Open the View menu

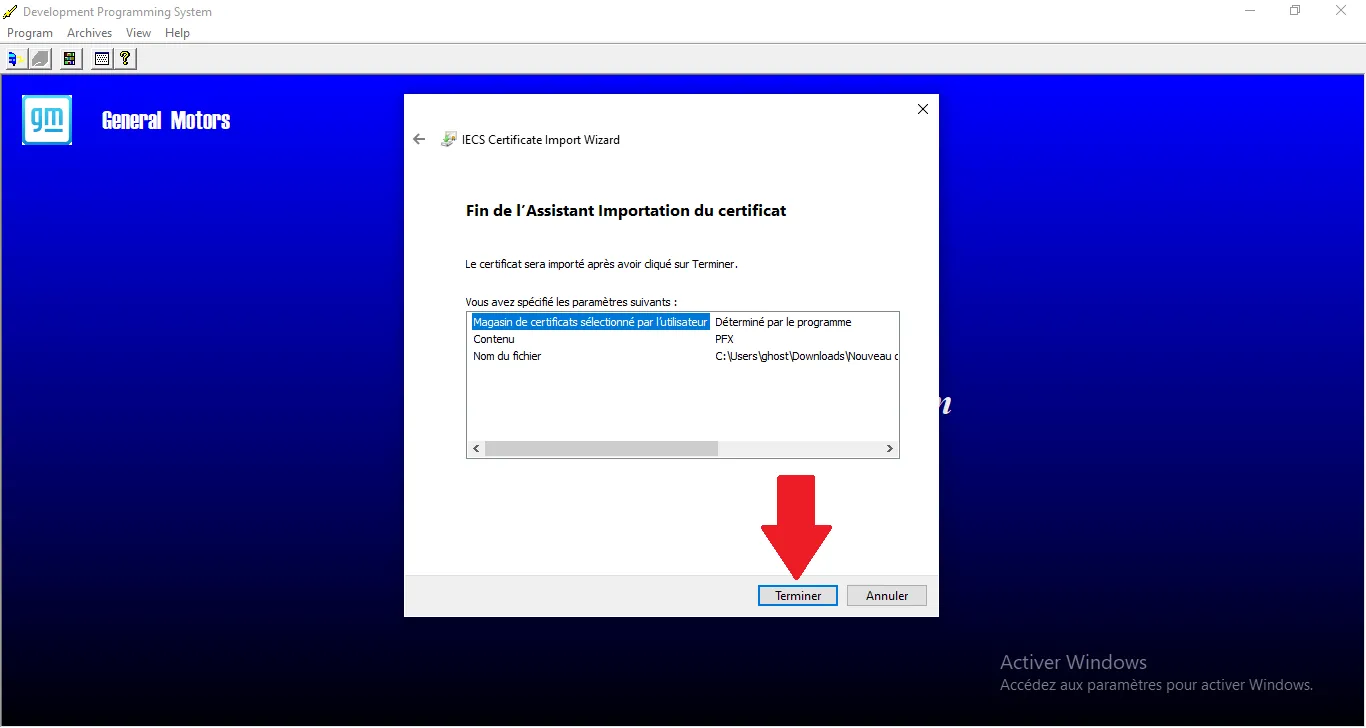click(138, 33)
